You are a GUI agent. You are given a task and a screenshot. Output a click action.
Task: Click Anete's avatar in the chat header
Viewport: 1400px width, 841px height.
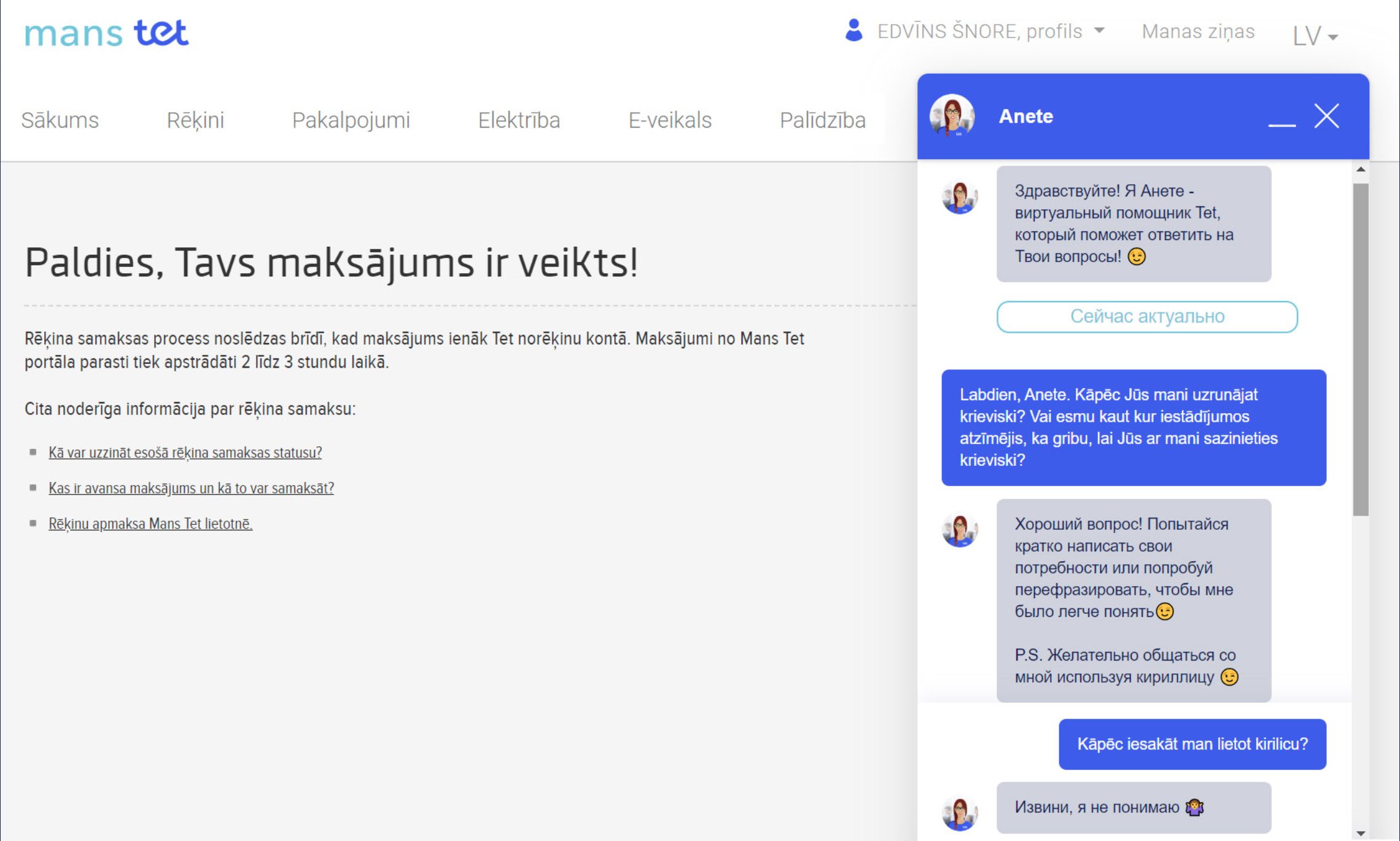(952, 115)
